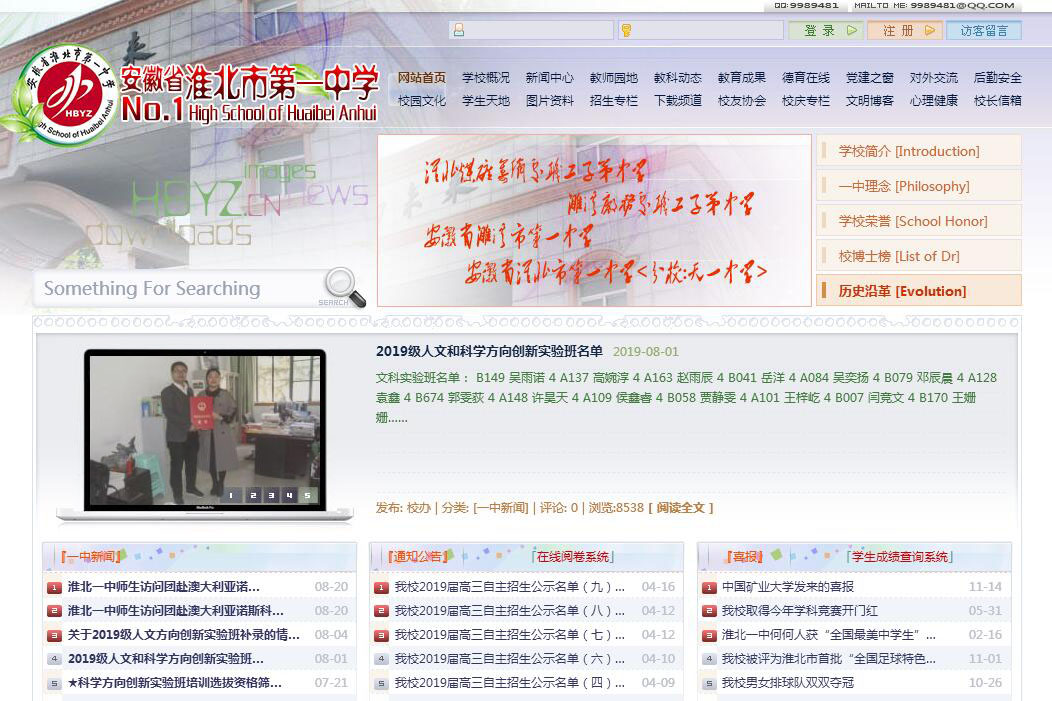Image resolution: width=1052 pixels, height=701 pixels.
Task: Open the 访客留言 guestbook button
Action: click(x=984, y=30)
